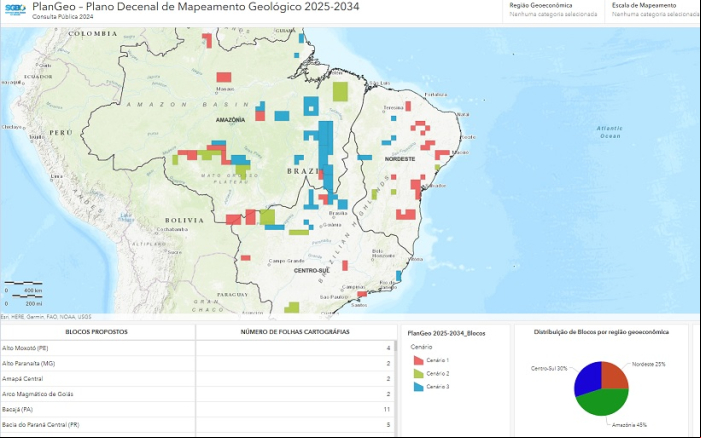Click the NORDESTE region label on map
The width and height of the screenshot is (701, 438).
coord(400,159)
